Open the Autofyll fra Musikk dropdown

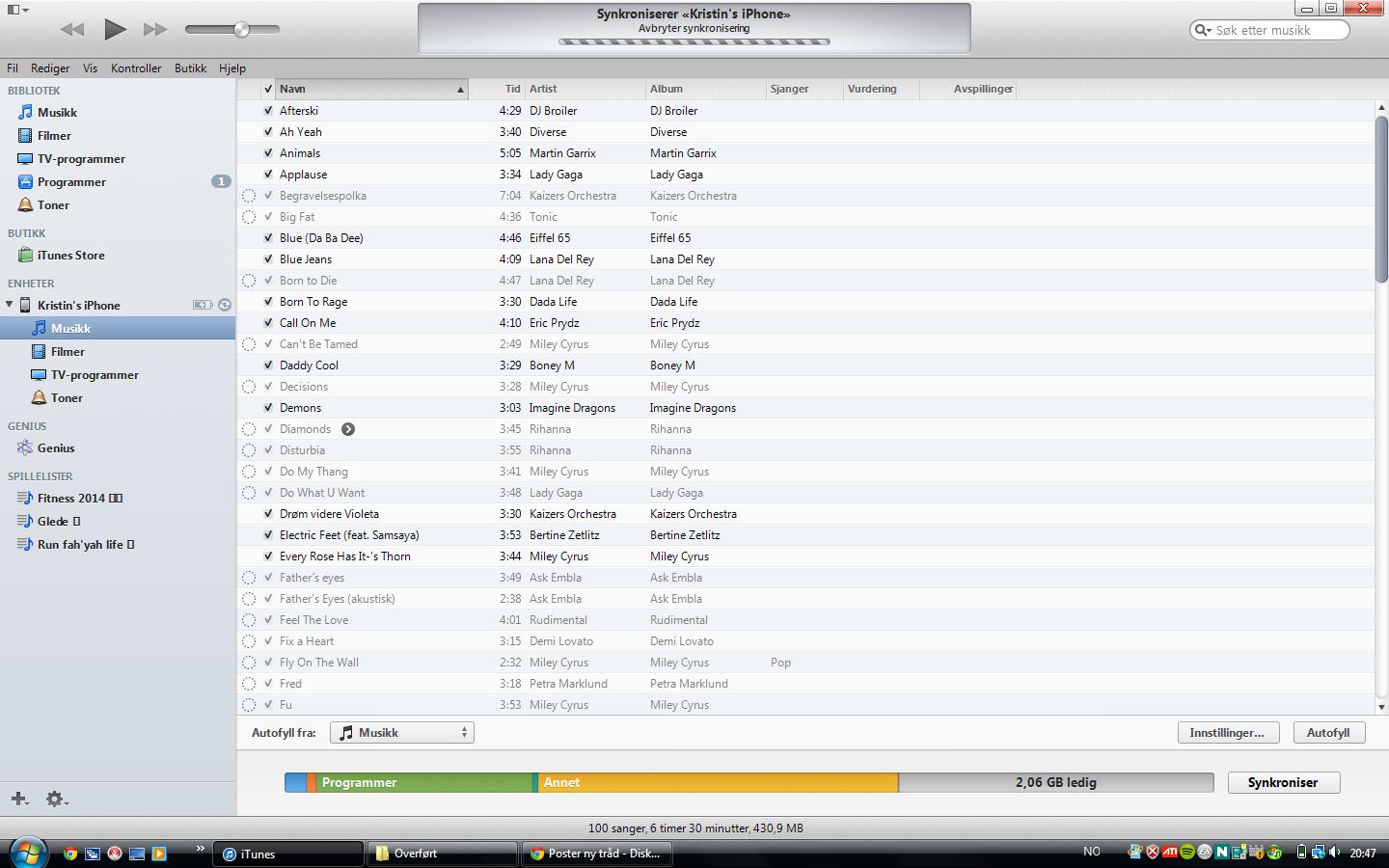402,733
